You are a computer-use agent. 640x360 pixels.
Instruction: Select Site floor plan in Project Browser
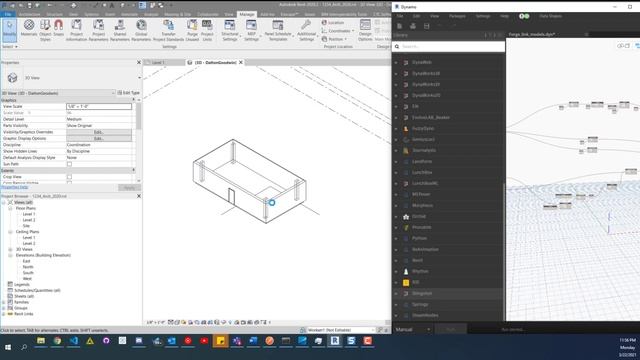[26, 226]
